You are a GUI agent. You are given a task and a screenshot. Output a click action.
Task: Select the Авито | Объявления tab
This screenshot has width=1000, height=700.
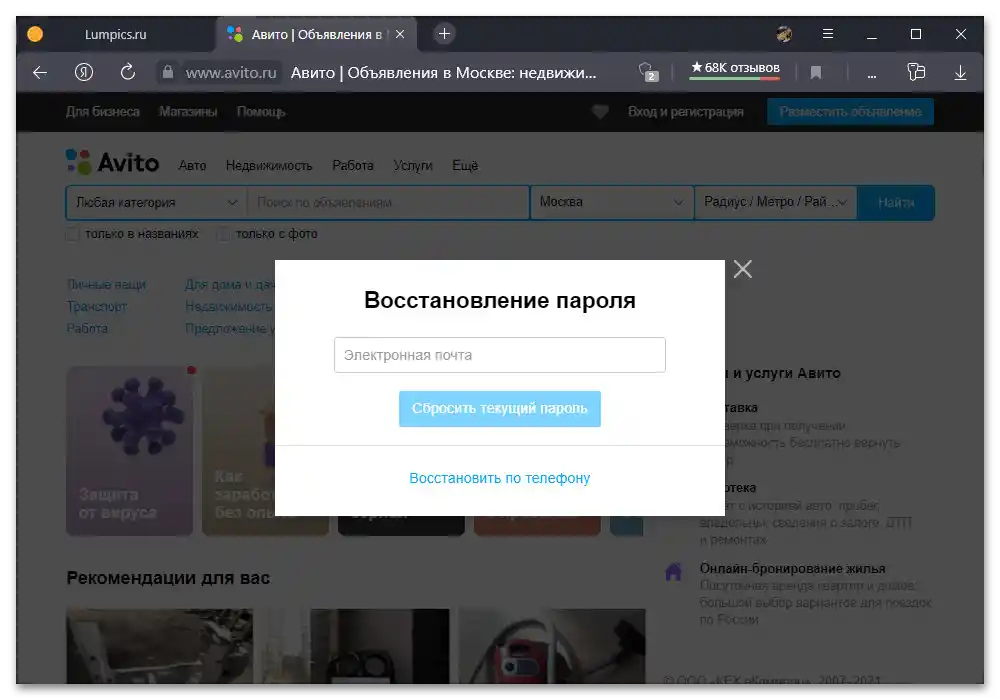tap(316, 34)
